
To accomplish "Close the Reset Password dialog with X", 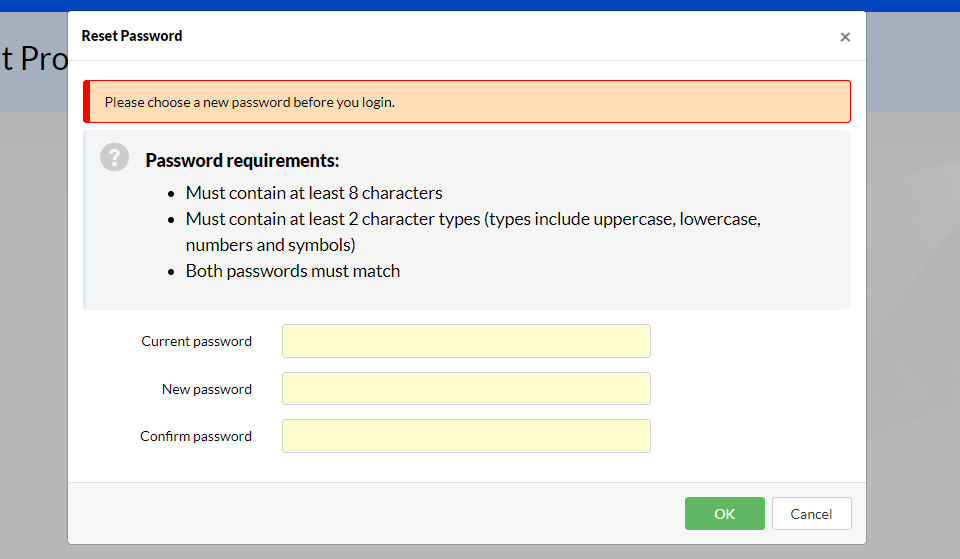I will point(845,37).
